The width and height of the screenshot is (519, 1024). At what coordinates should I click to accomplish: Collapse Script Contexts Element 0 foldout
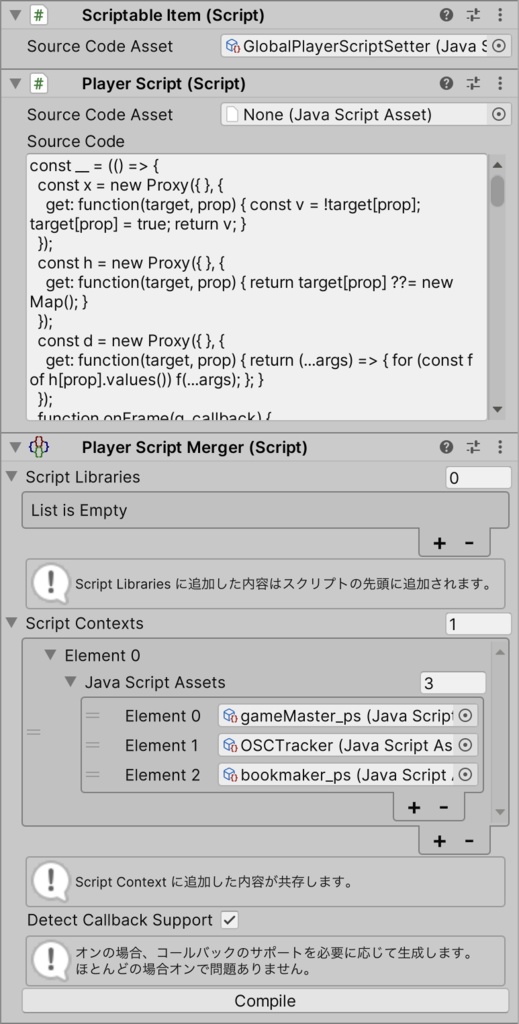(50, 655)
